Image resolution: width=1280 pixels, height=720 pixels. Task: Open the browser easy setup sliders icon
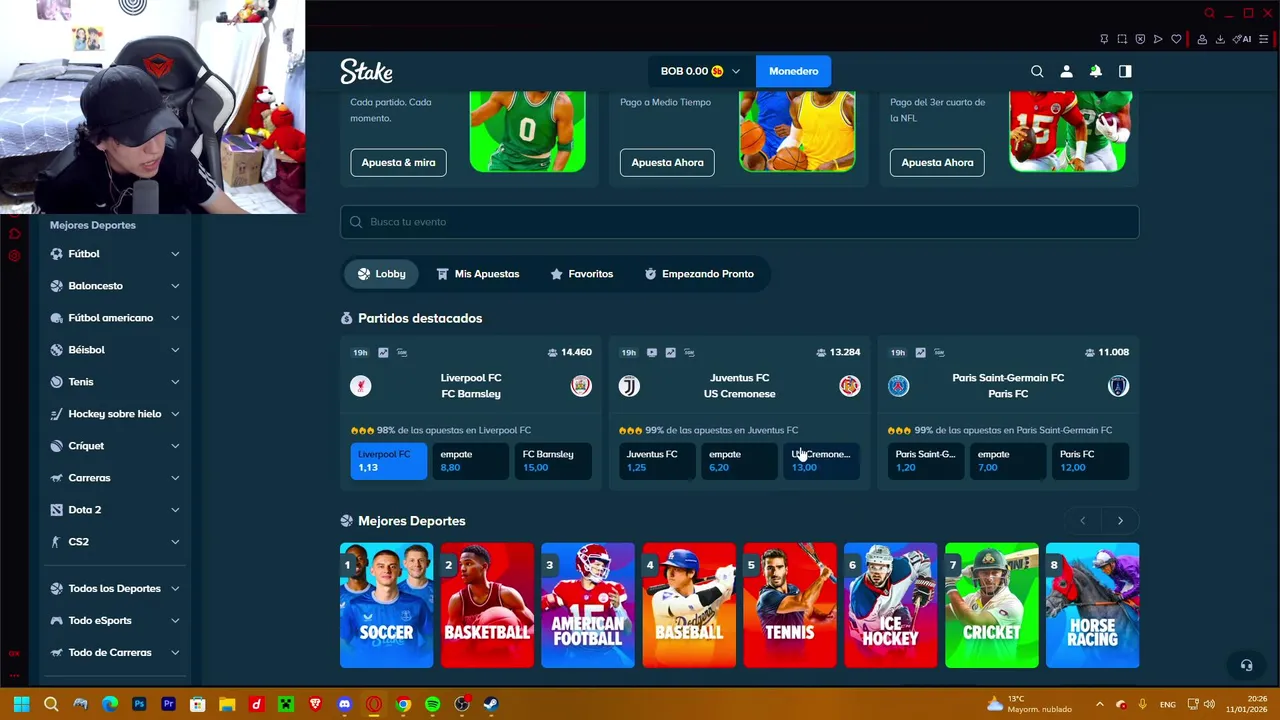pos(1265,39)
